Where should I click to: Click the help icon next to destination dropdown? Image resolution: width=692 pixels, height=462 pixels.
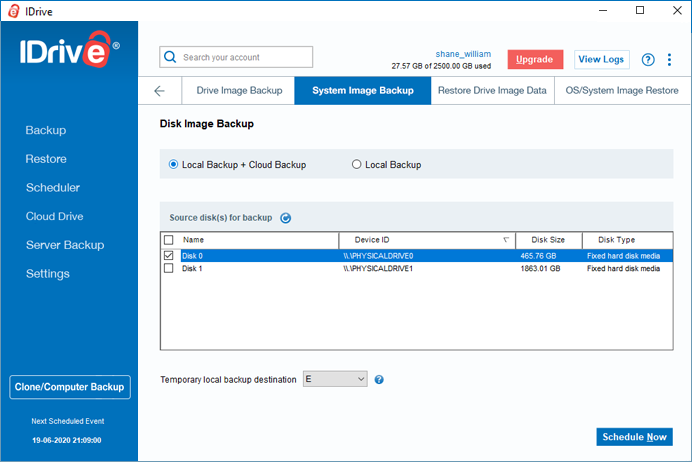[379, 379]
